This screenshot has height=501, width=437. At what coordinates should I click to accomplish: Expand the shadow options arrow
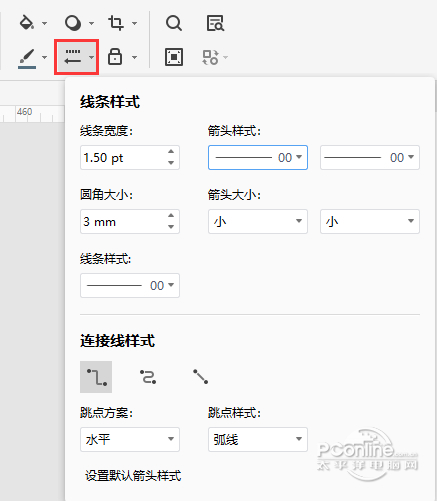91,23
